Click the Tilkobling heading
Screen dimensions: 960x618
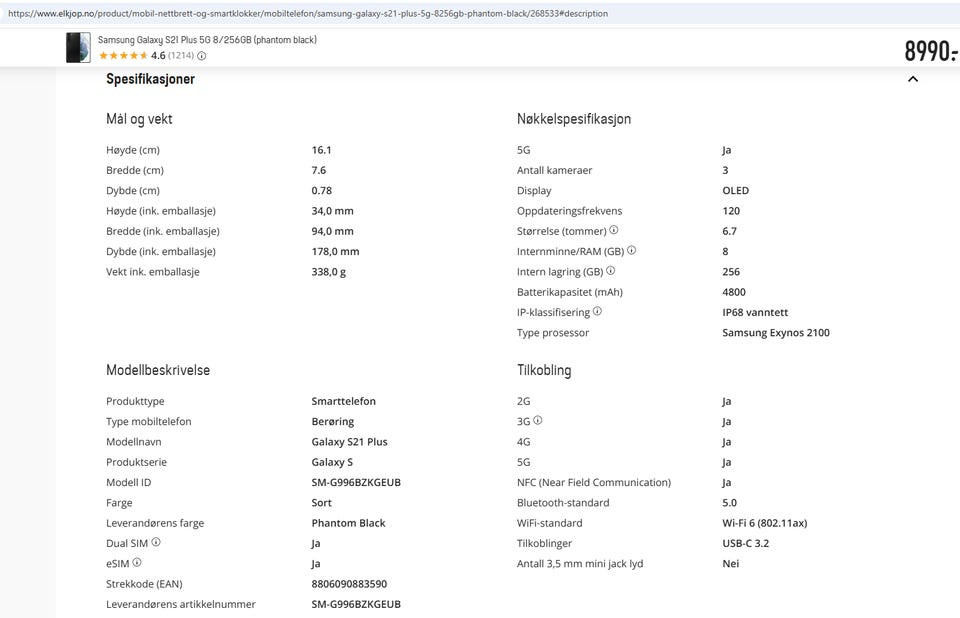pyautogui.click(x=544, y=370)
